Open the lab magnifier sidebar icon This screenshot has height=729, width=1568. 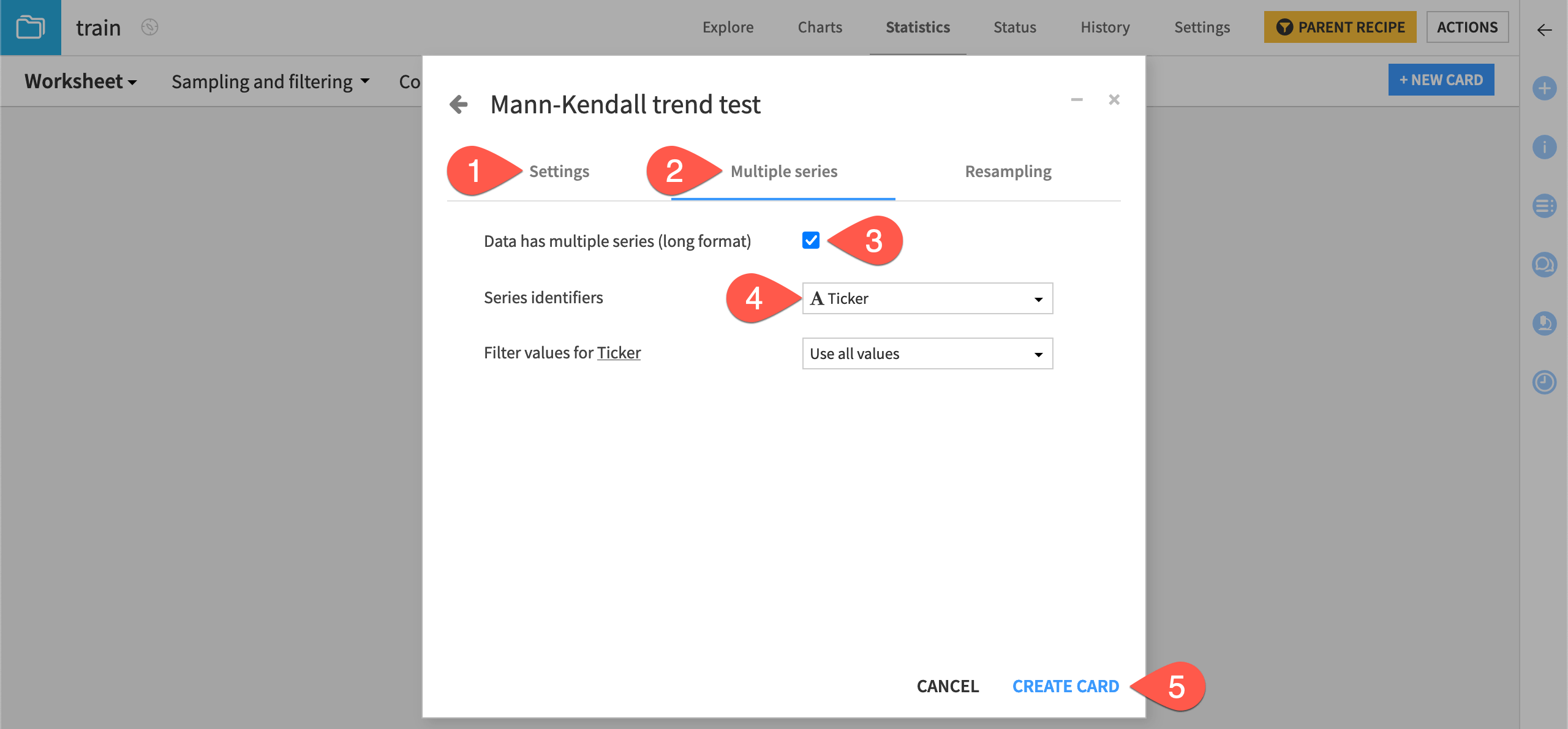coord(1544,323)
